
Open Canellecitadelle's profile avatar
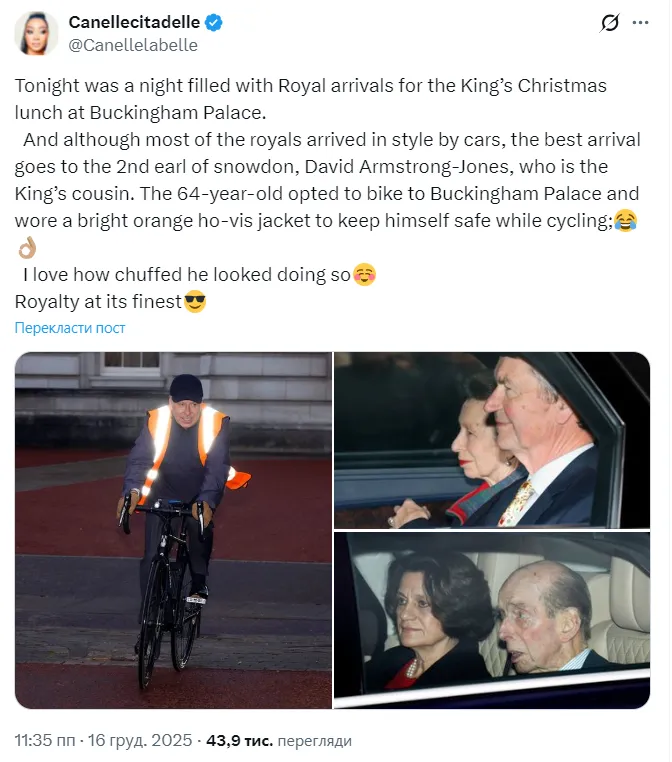point(36,33)
